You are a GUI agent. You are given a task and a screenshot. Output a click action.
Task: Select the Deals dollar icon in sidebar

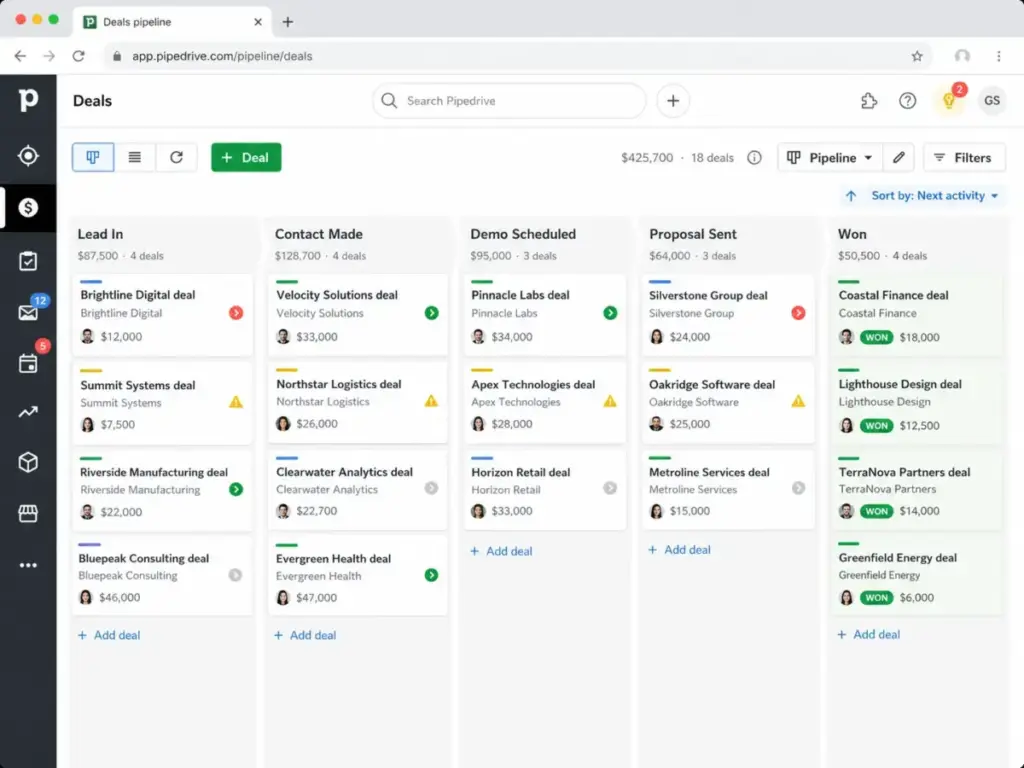click(x=28, y=208)
